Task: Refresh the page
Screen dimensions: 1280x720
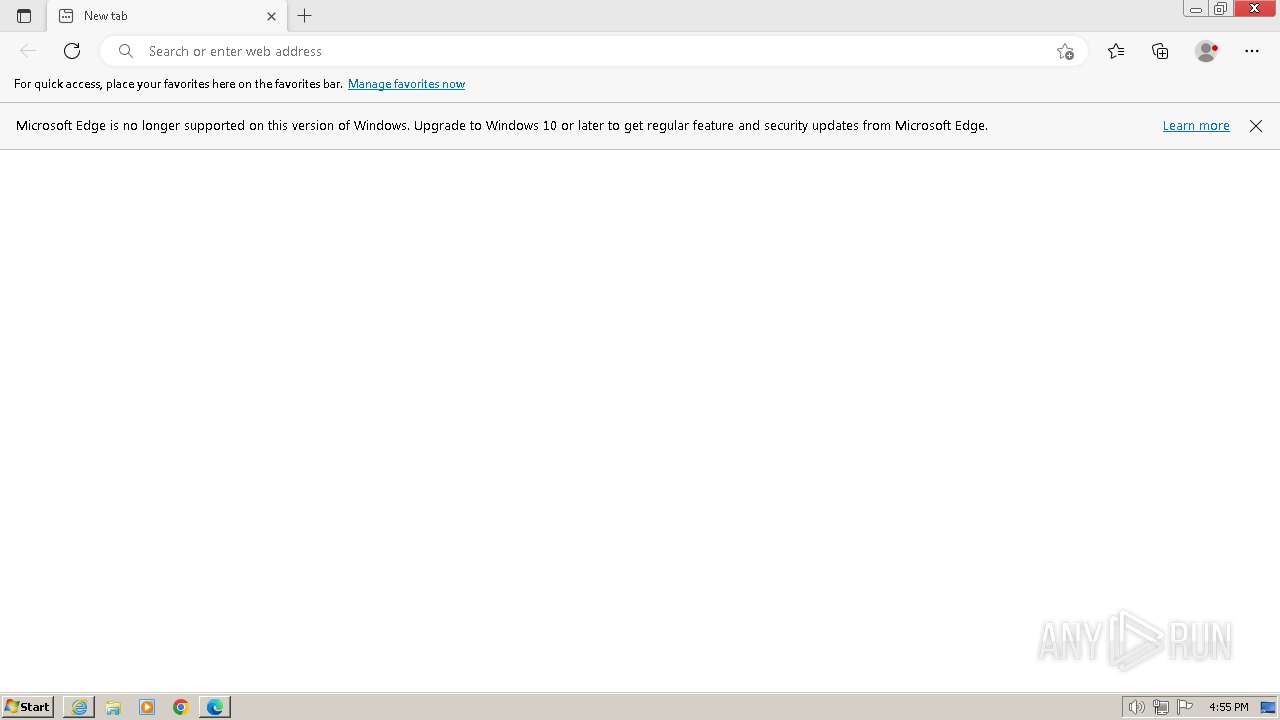Action: coord(72,51)
